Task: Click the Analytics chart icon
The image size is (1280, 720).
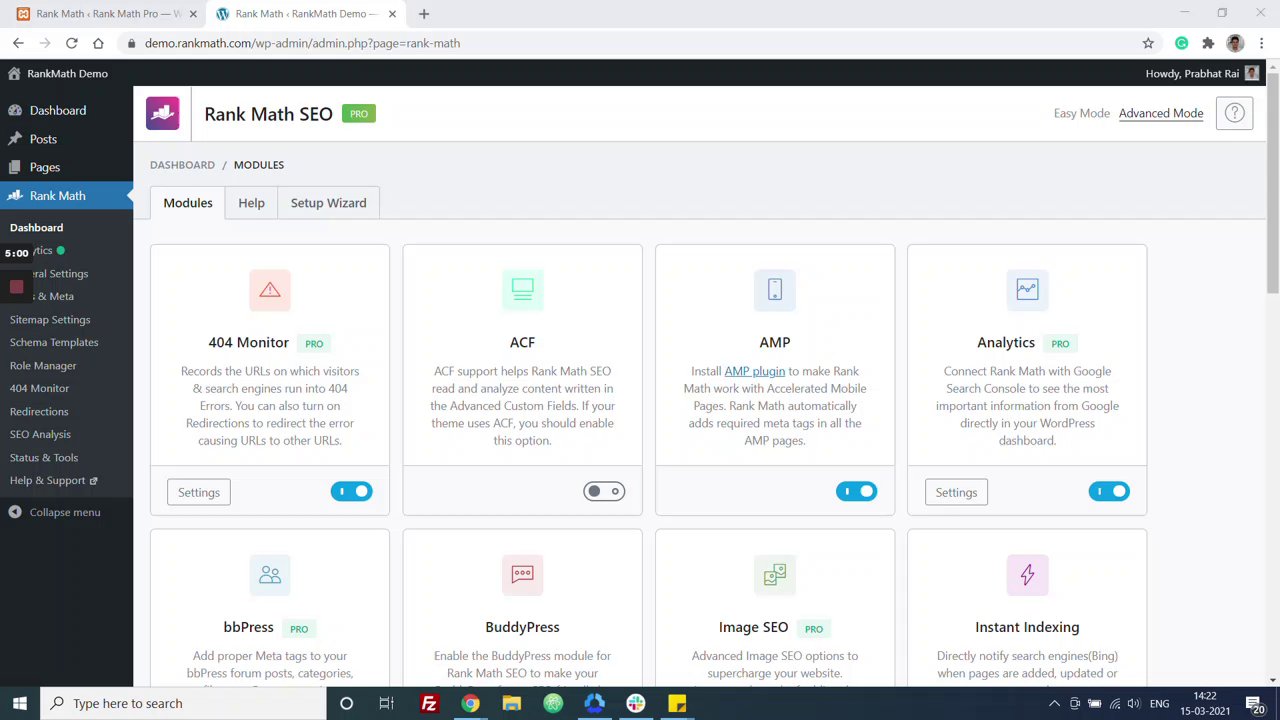Action: click(x=1027, y=289)
